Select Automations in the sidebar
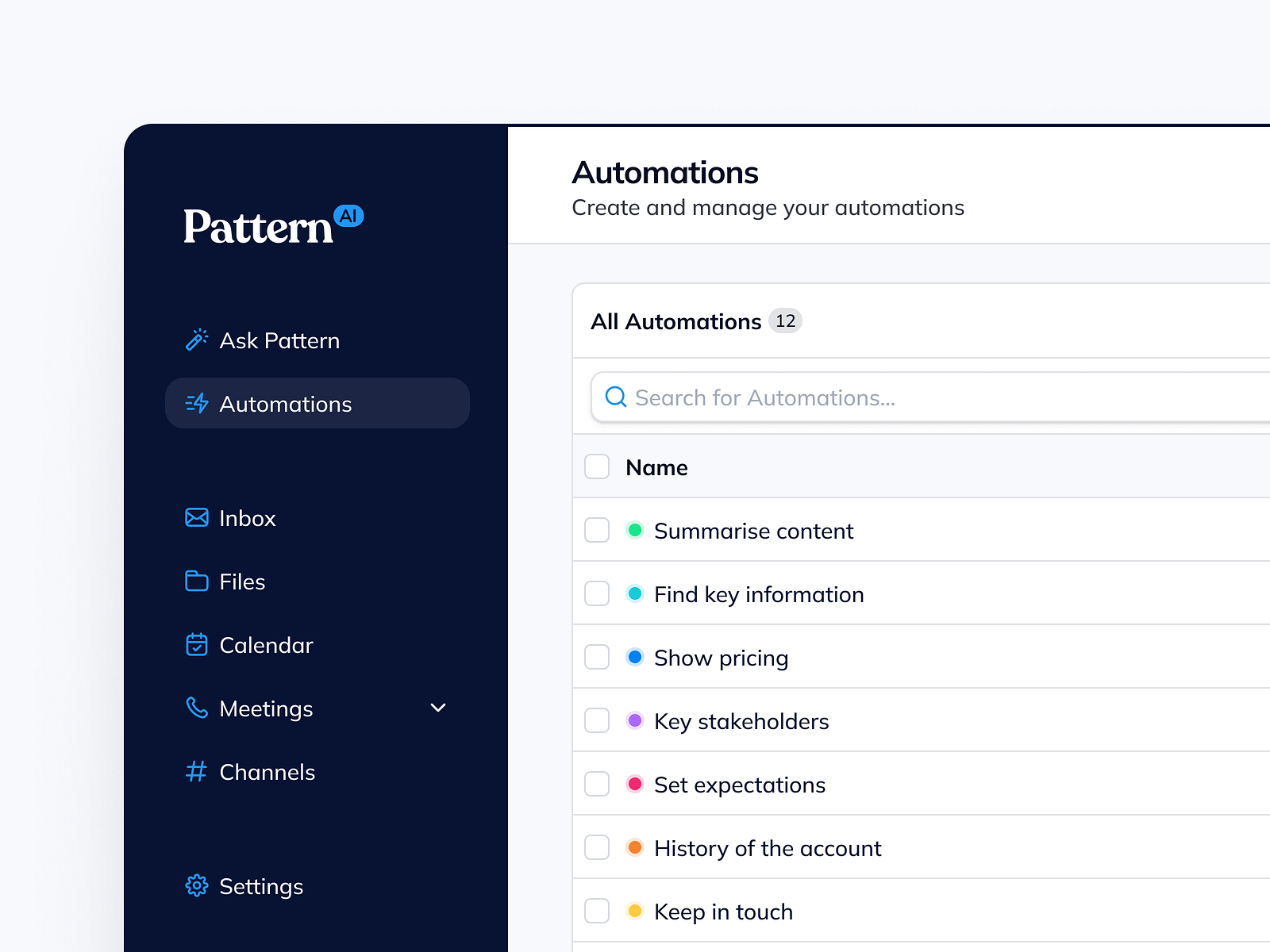The image size is (1270, 952). pyautogui.click(x=317, y=403)
